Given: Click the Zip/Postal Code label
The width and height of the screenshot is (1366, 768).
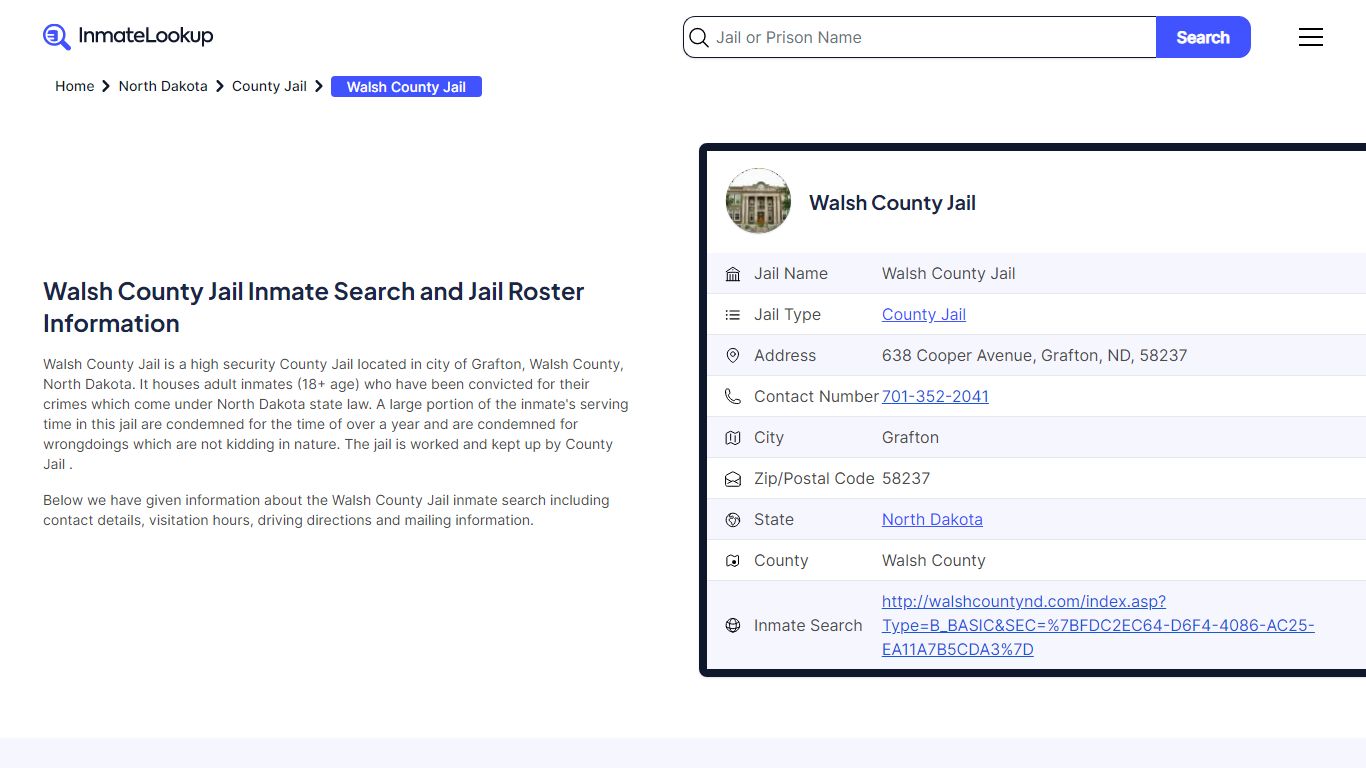Looking at the screenshot, I should click(x=814, y=479).
